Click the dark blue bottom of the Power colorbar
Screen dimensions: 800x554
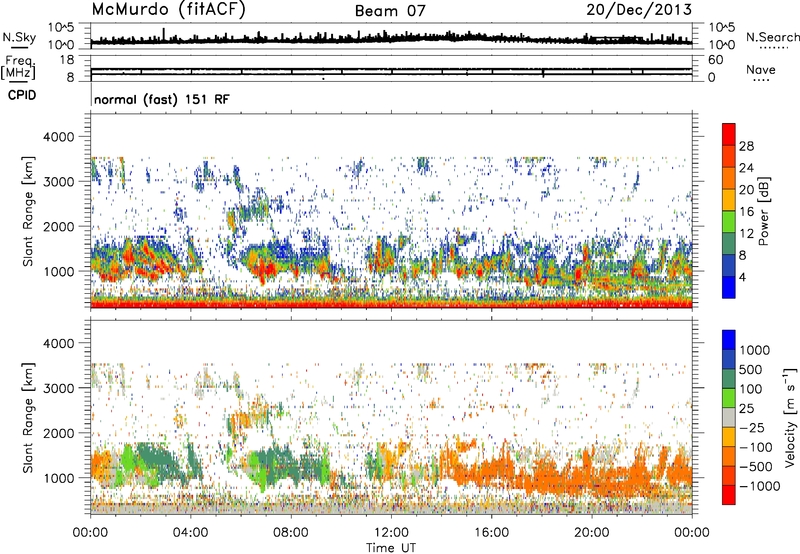[x=729, y=287]
